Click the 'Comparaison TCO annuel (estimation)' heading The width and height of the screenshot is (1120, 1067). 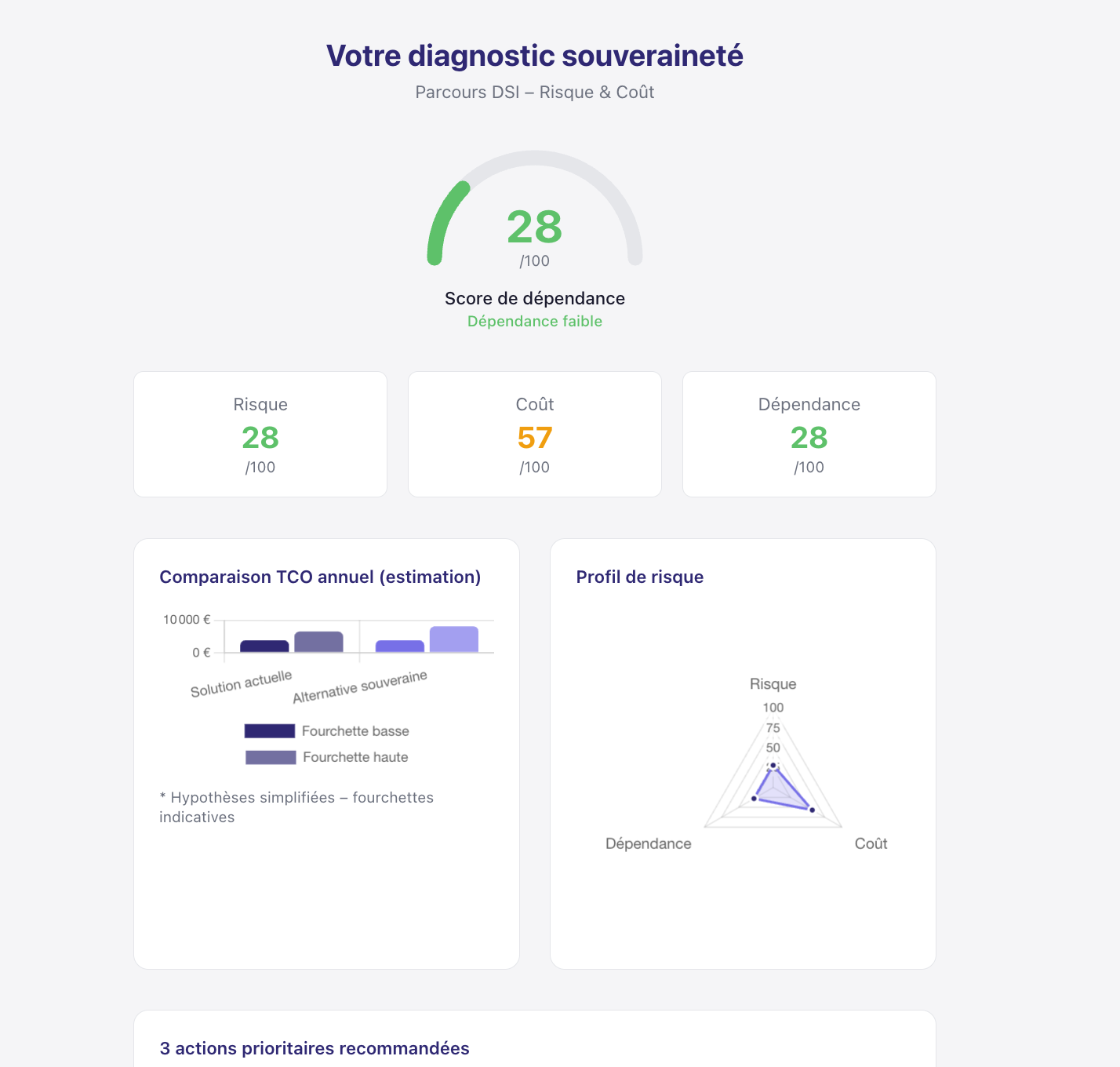pyautogui.click(x=320, y=577)
